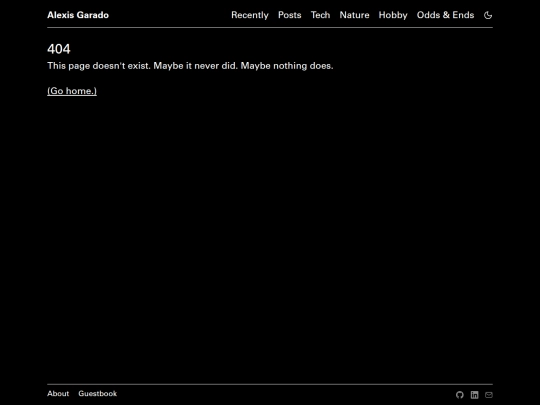The image size is (540, 405).
Task: Open the Odds & Ends nav item
Action: (x=445, y=15)
